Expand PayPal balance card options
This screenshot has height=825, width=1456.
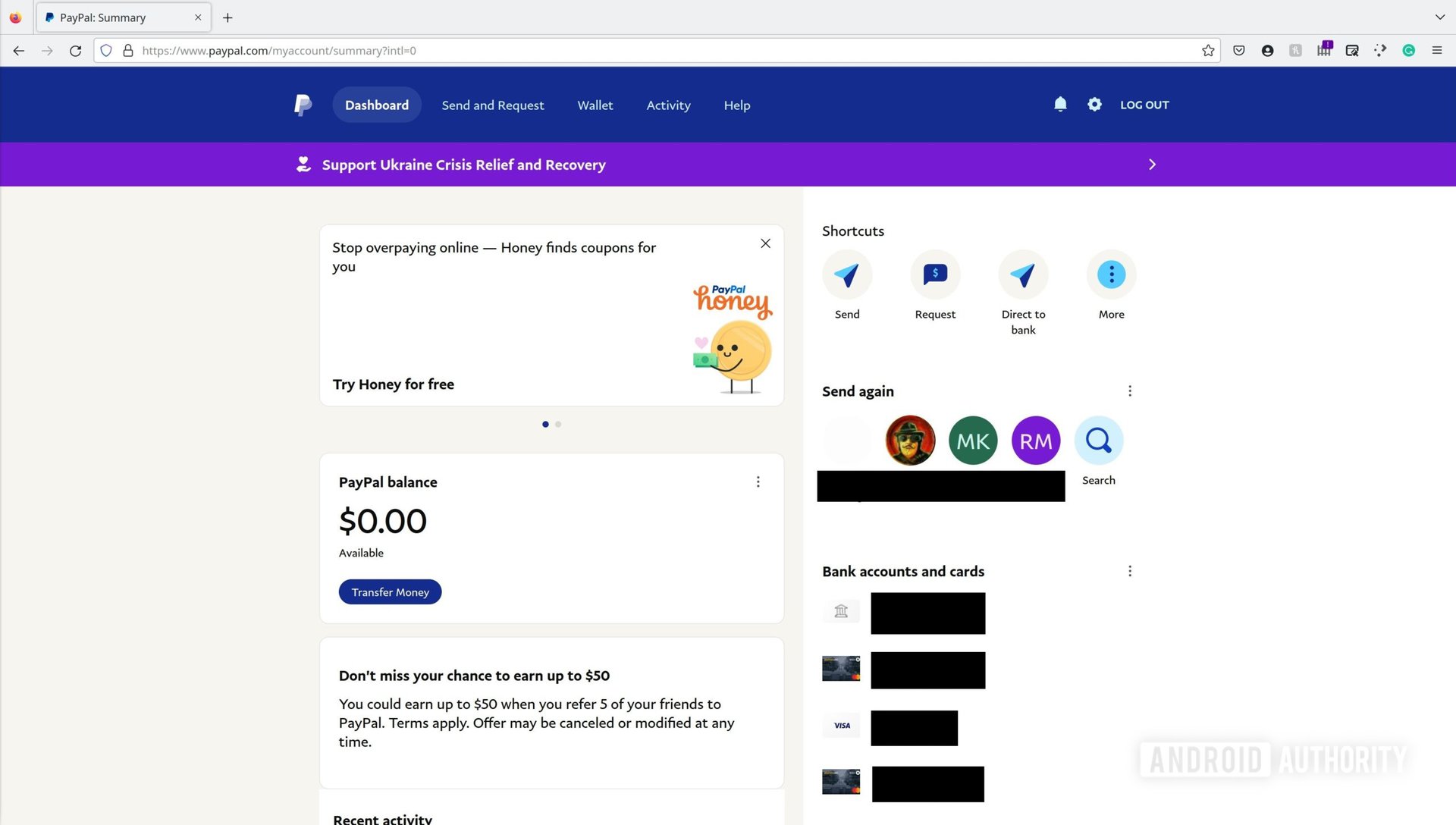757,481
